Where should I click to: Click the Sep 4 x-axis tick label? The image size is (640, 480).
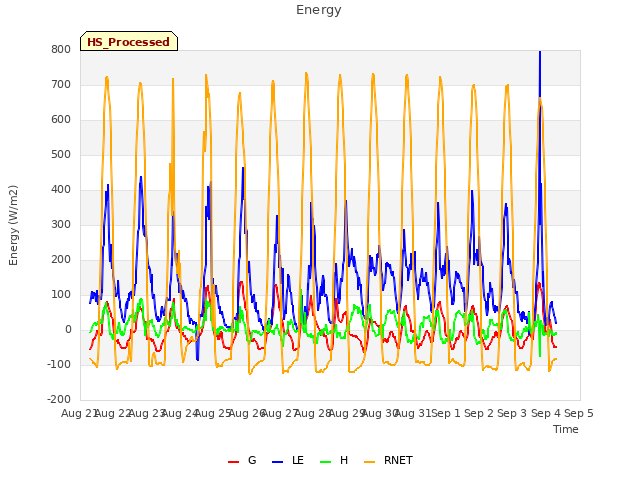coord(546,413)
